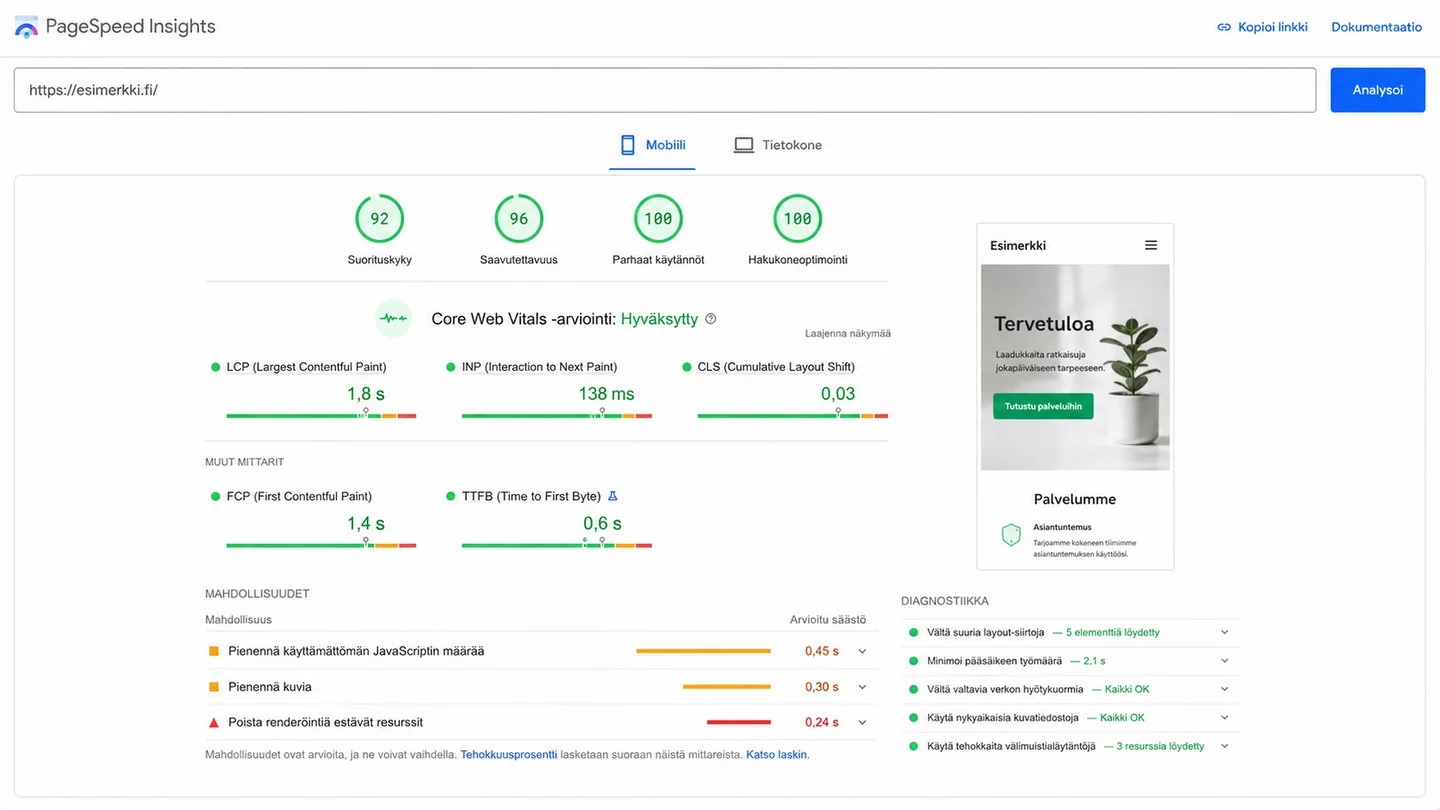Click the LCP distribution bar
The width and height of the screenshot is (1440, 810).
(321, 416)
